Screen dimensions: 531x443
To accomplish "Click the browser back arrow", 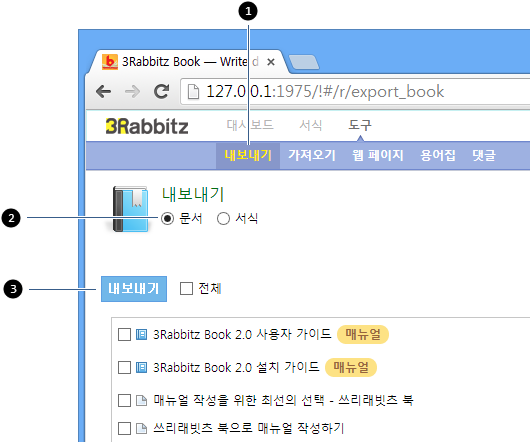I will pos(103,91).
